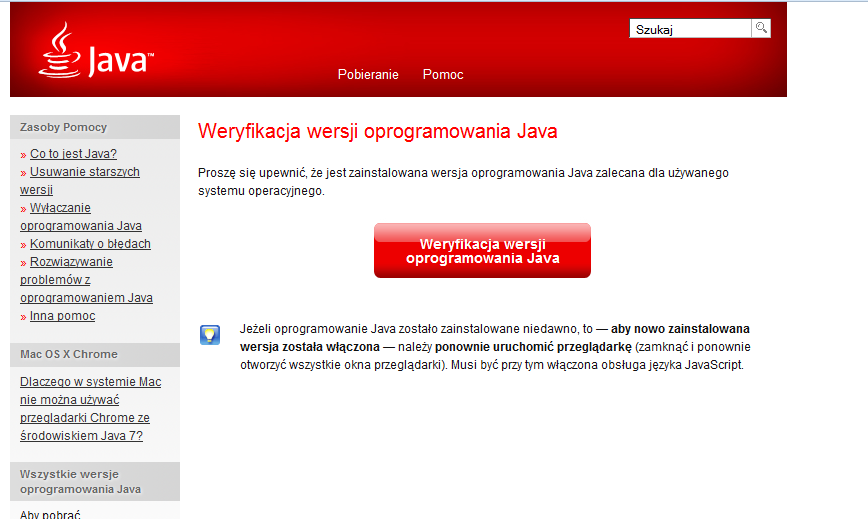Click the "Mac OS X Chrome" sidebar heading

coord(69,354)
